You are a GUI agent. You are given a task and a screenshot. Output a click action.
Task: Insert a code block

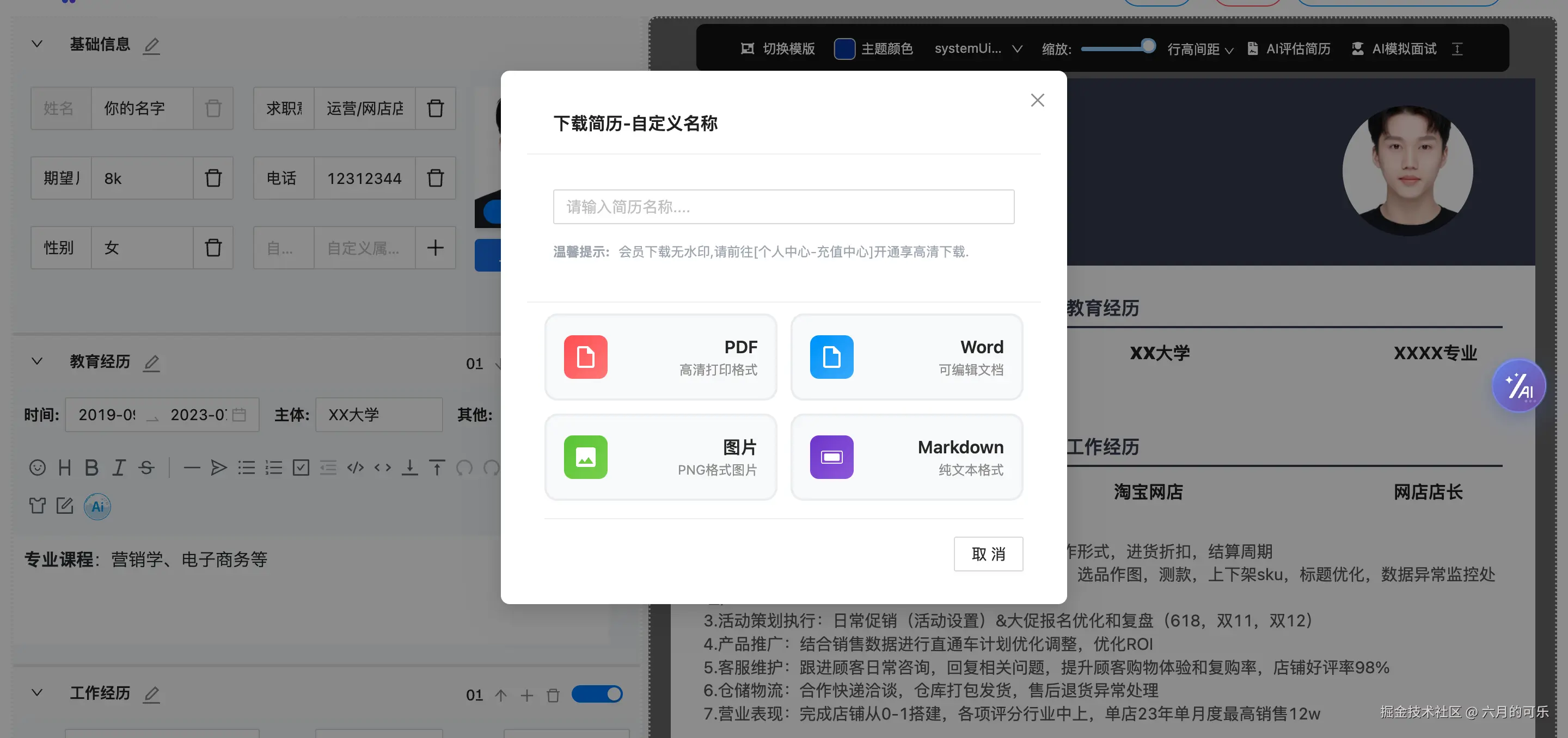pos(356,468)
